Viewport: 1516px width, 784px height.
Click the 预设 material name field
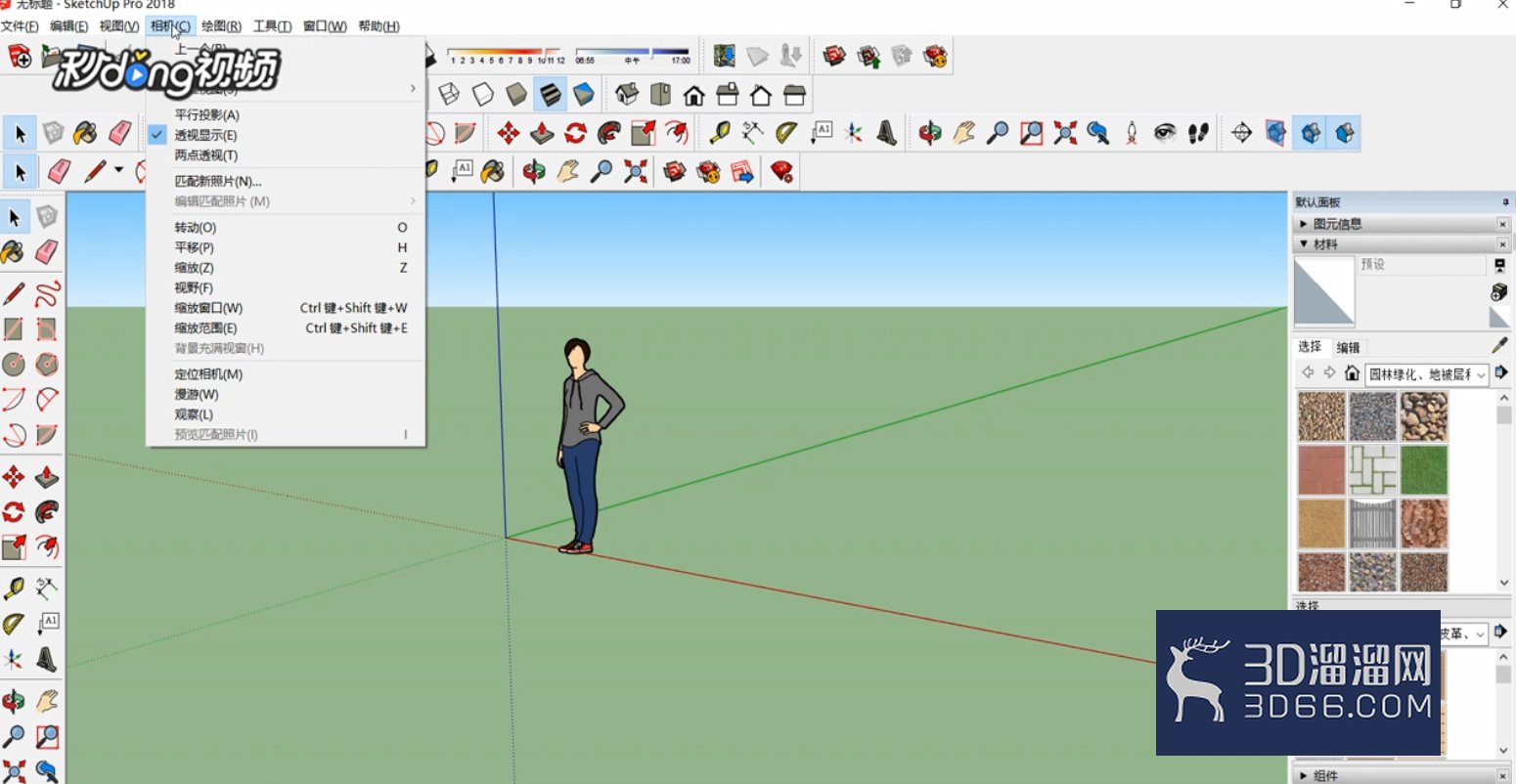[1421, 265]
